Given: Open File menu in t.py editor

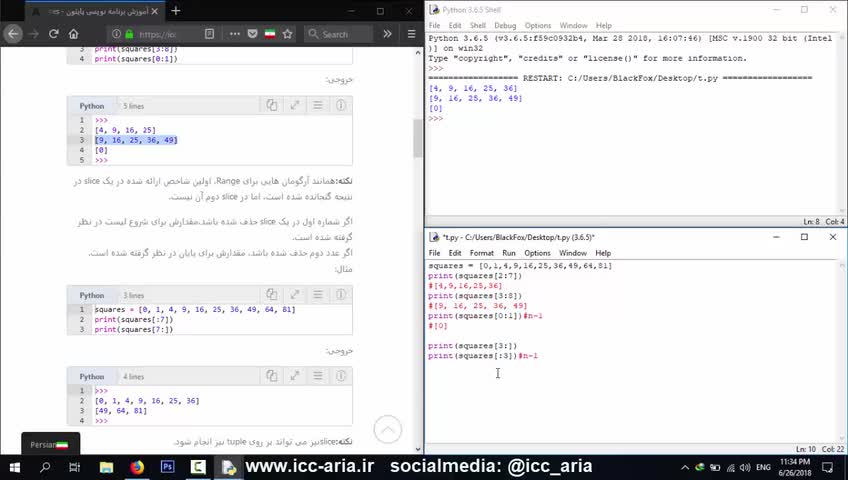Looking at the screenshot, I should click(434, 253).
